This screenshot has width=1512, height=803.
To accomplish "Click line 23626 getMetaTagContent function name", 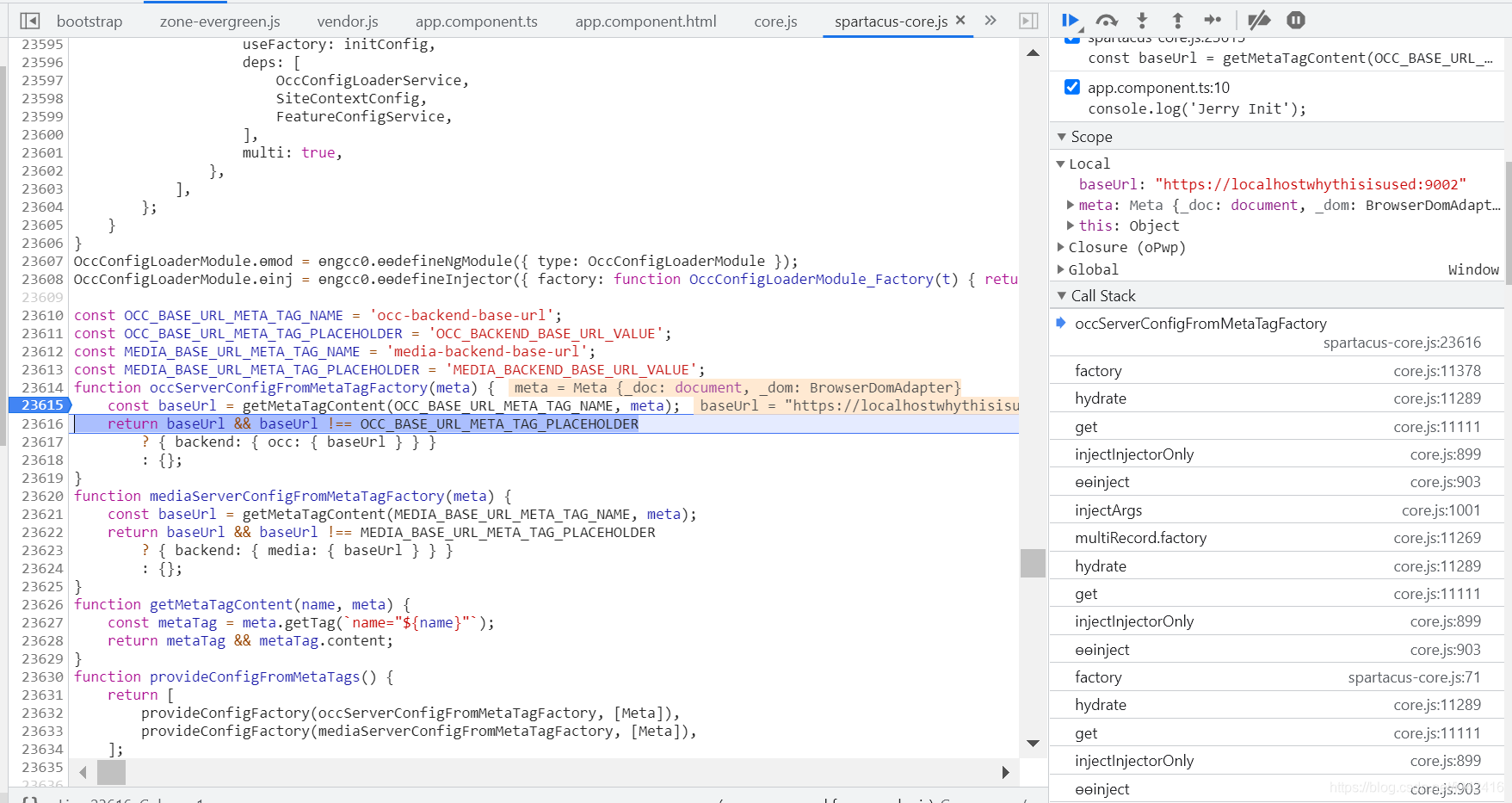I will [x=221, y=604].
